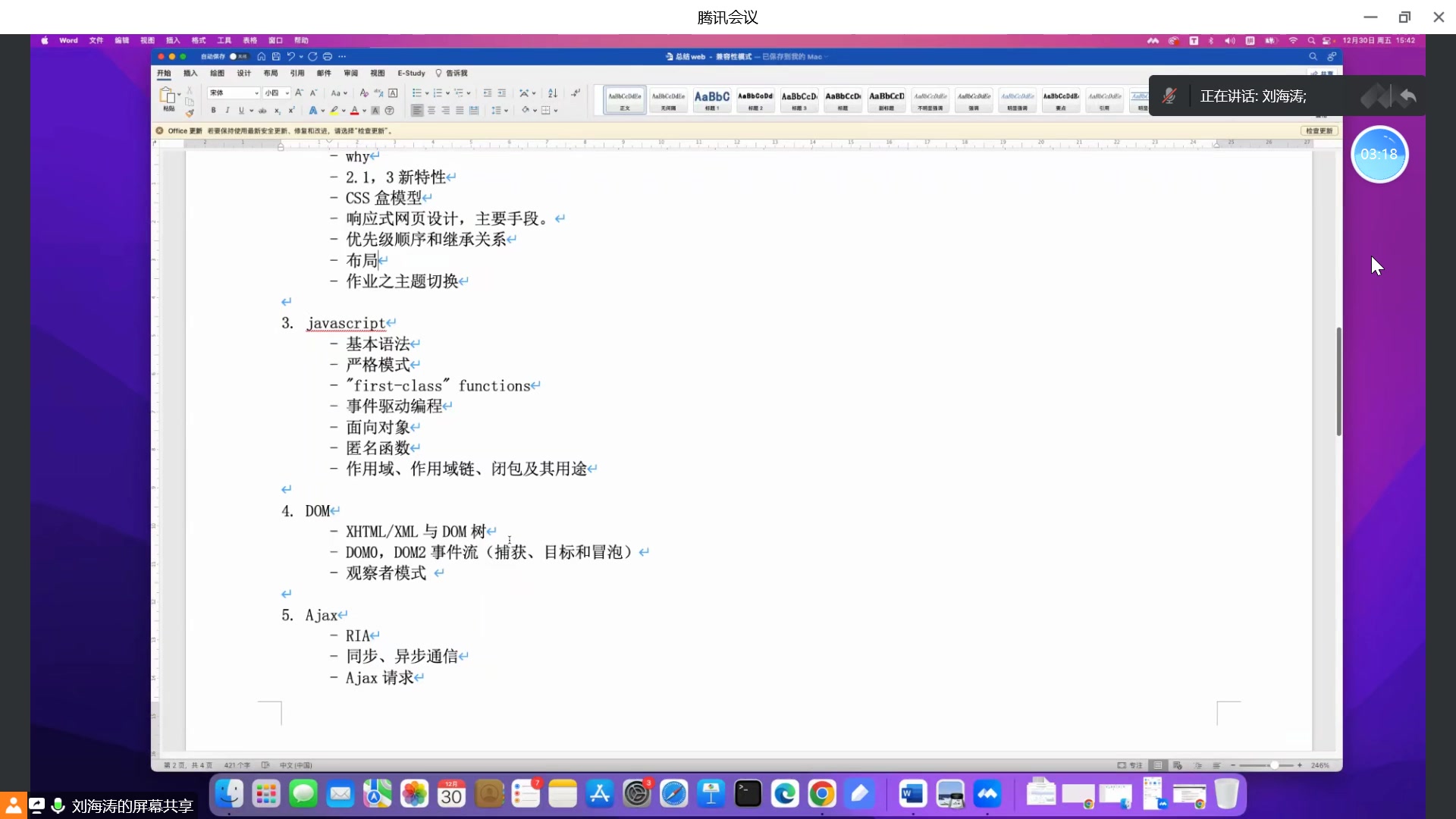Apply the 标题 1 heading style
1456x819 pixels.
pos(712,99)
